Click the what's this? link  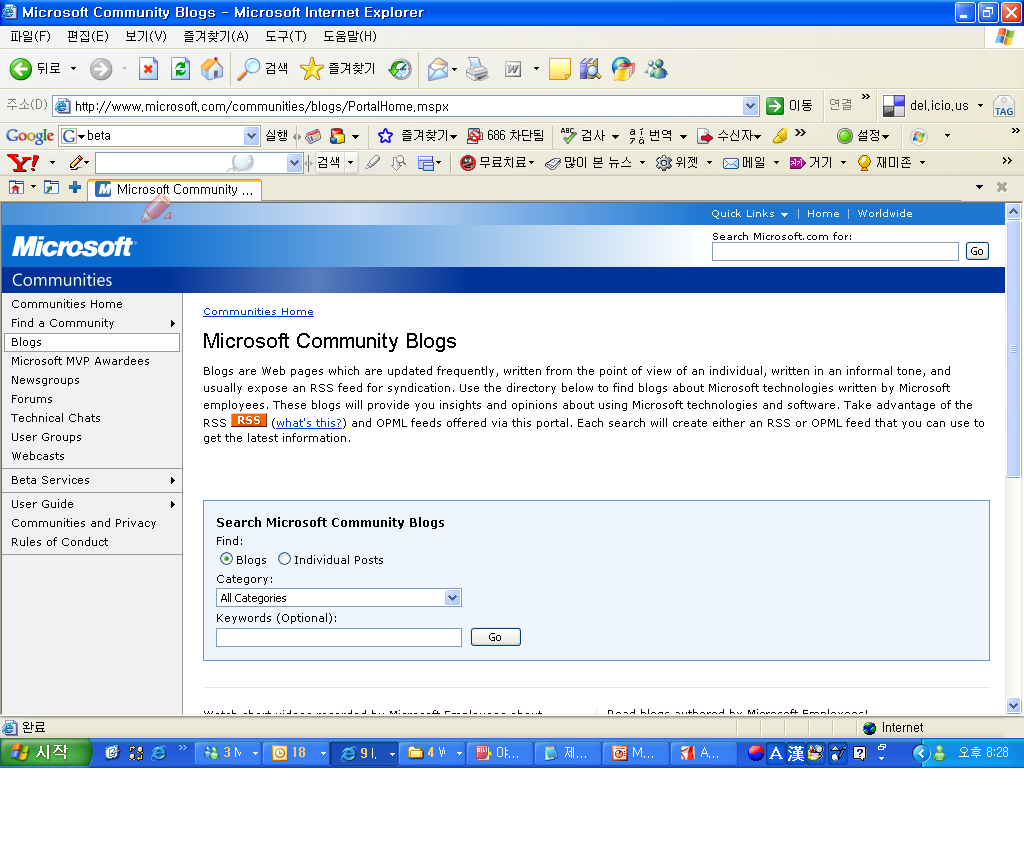point(309,423)
